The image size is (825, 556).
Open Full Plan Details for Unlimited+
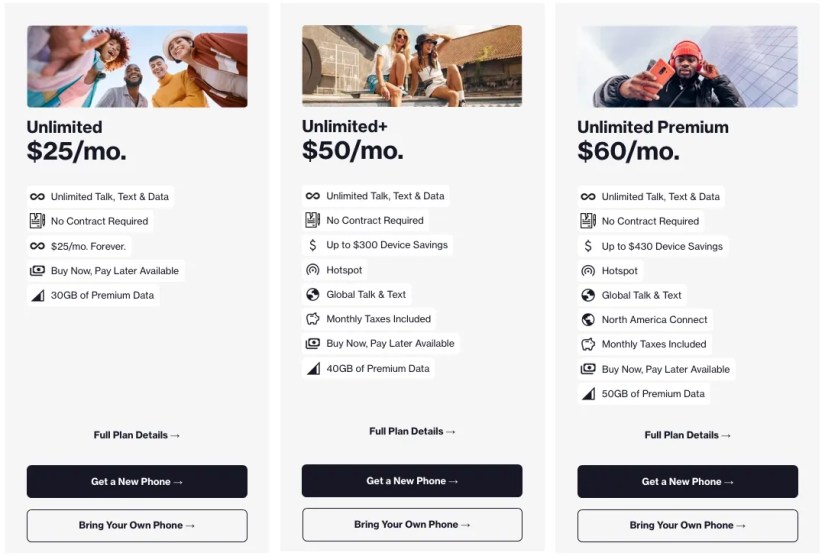tap(412, 431)
